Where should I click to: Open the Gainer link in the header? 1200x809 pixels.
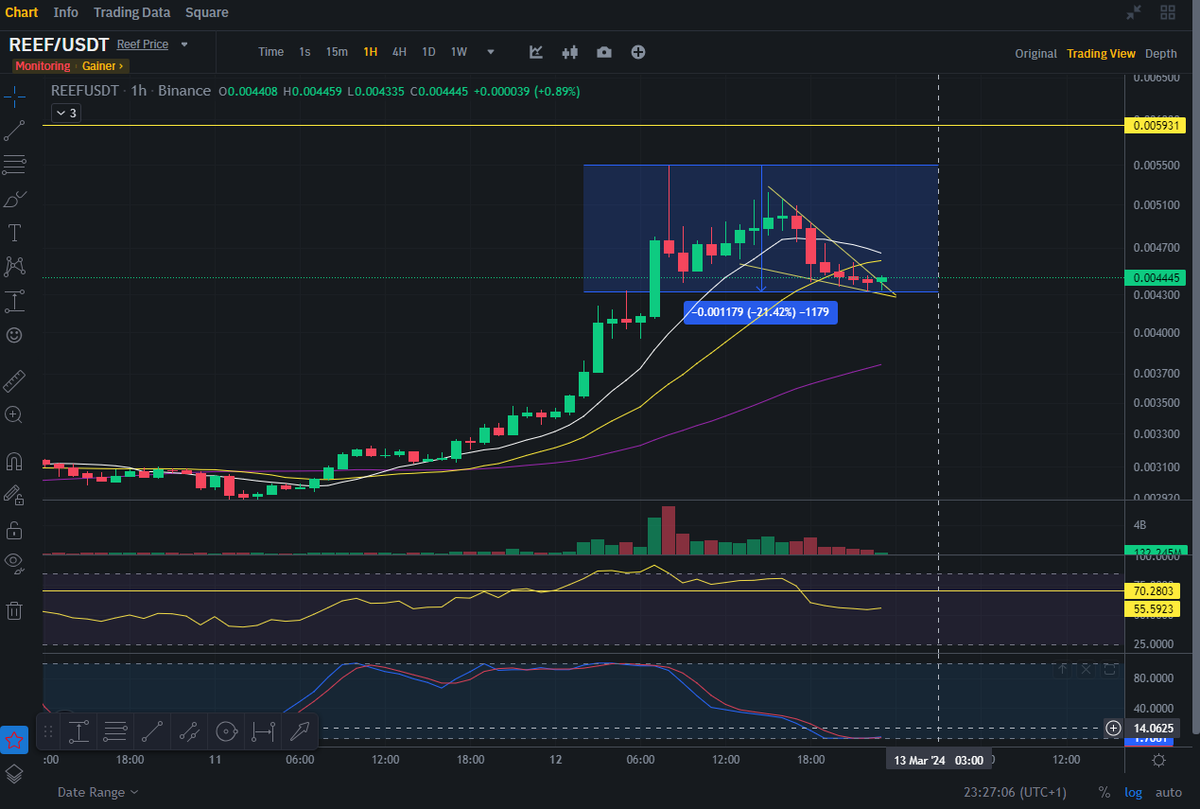99,65
